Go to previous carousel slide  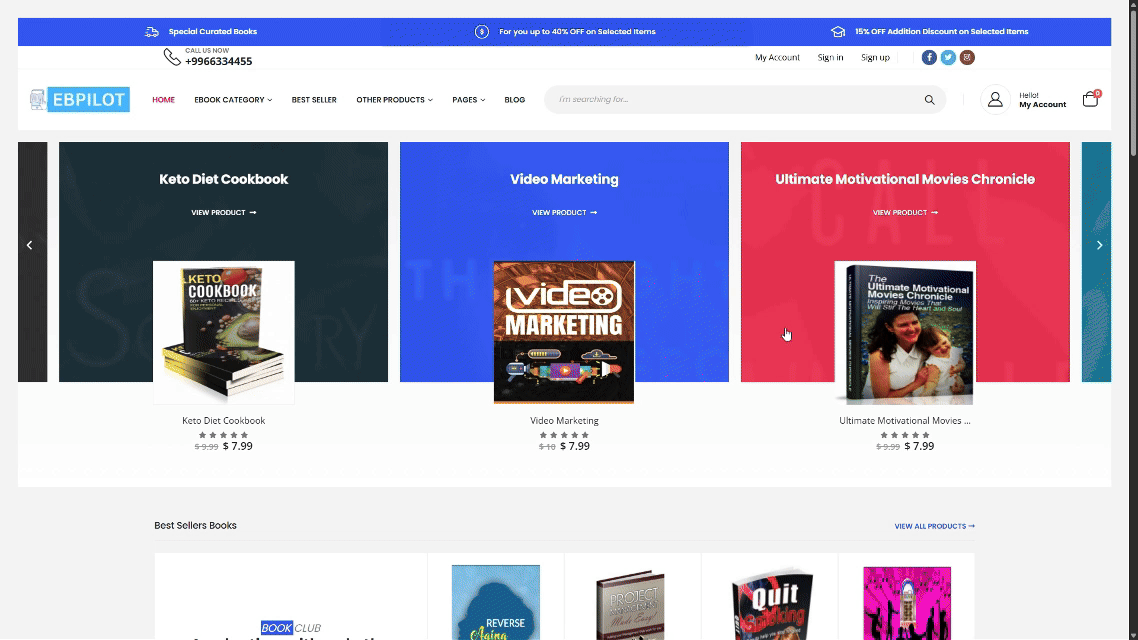point(29,245)
